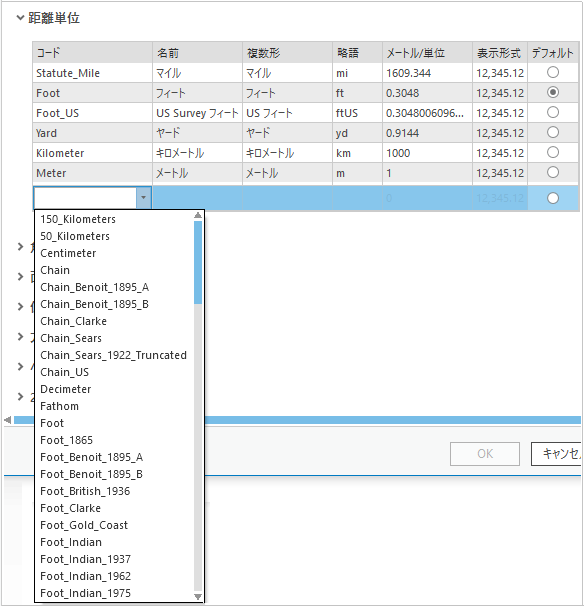The image size is (584, 606).
Task: Select the Foot default radio button
Action: click(553, 92)
